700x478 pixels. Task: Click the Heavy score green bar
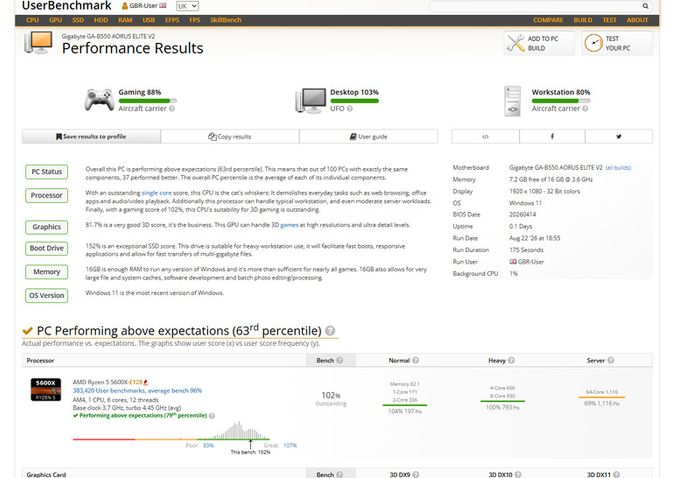coord(502,401)
